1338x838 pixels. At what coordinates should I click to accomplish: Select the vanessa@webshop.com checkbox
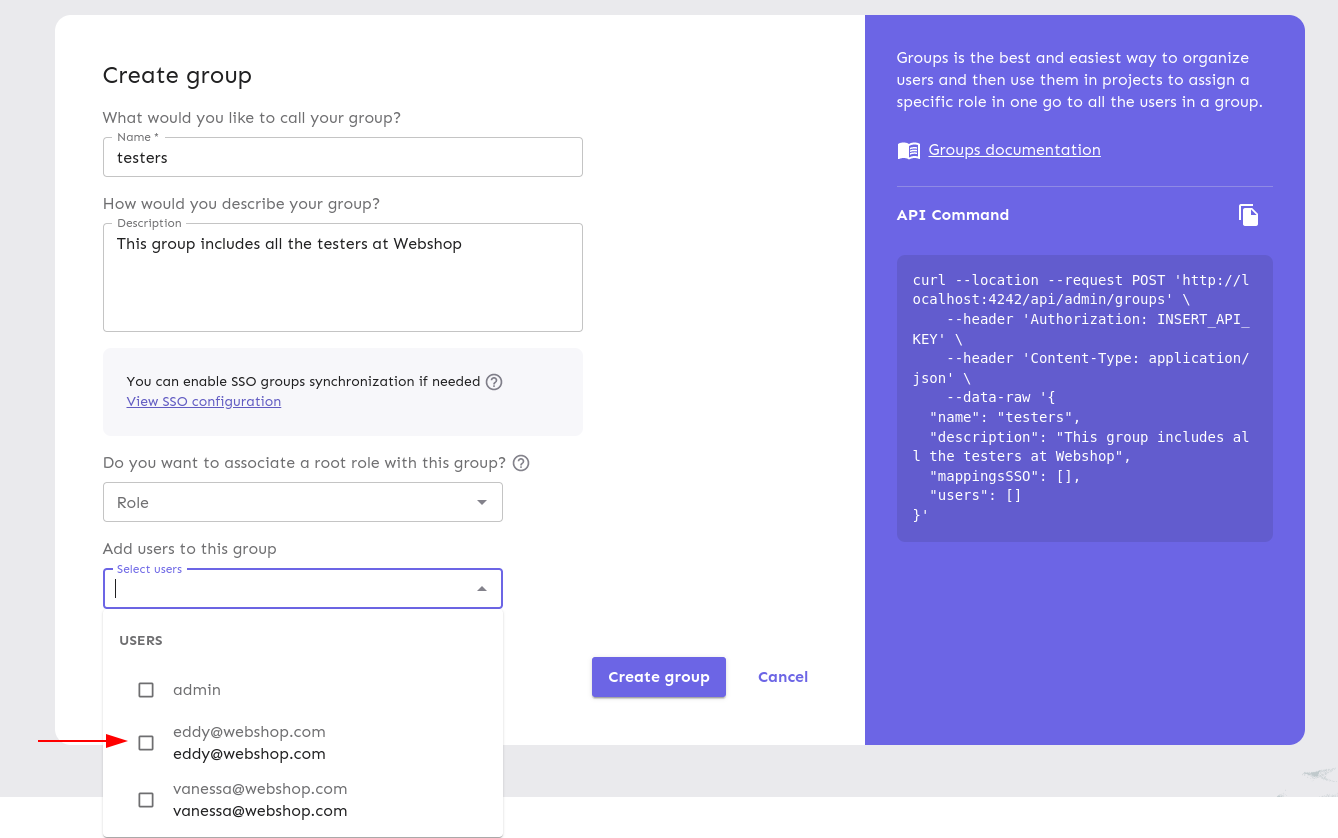pos(146,800)
